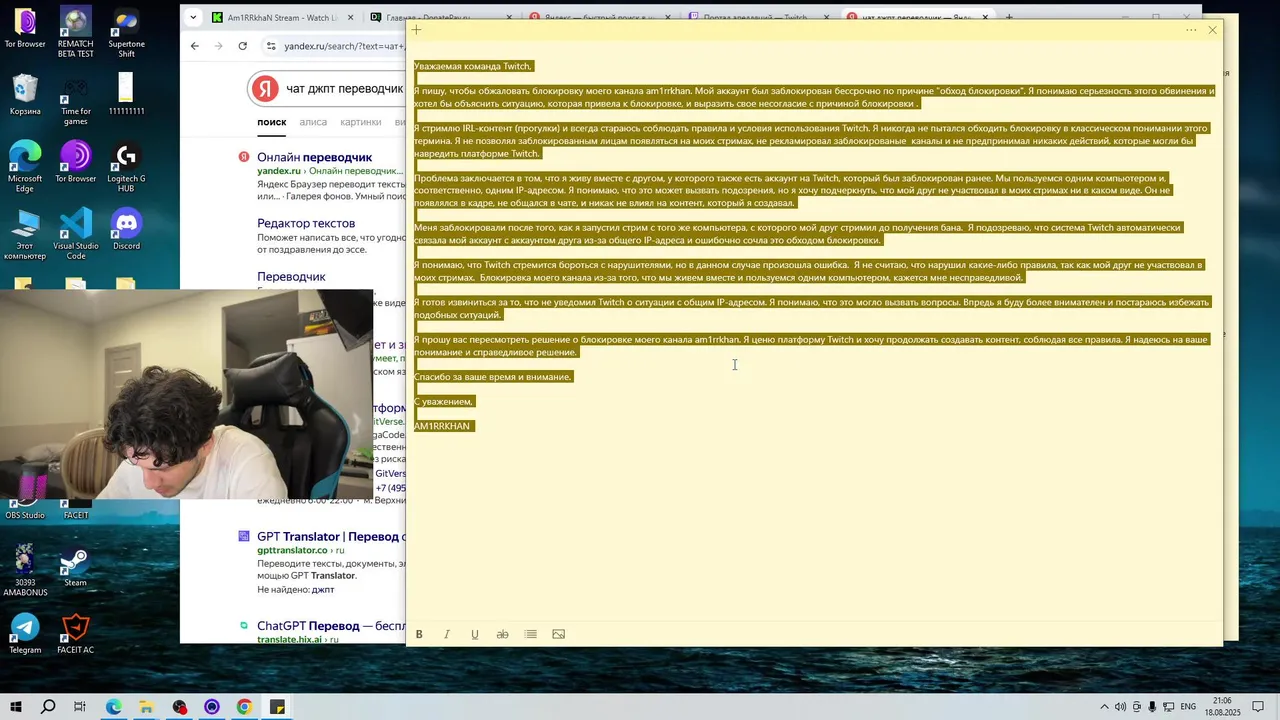Click the 'С уважением,' line in note
Viewport: 1280px width, 720px height.
(444, 402)
